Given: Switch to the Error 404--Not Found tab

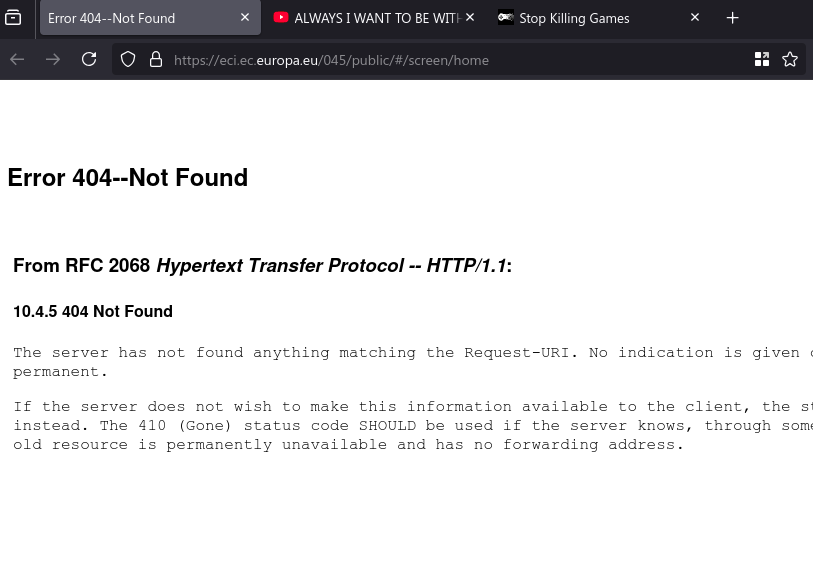Looking at the screenshot, I should (150, 18).
